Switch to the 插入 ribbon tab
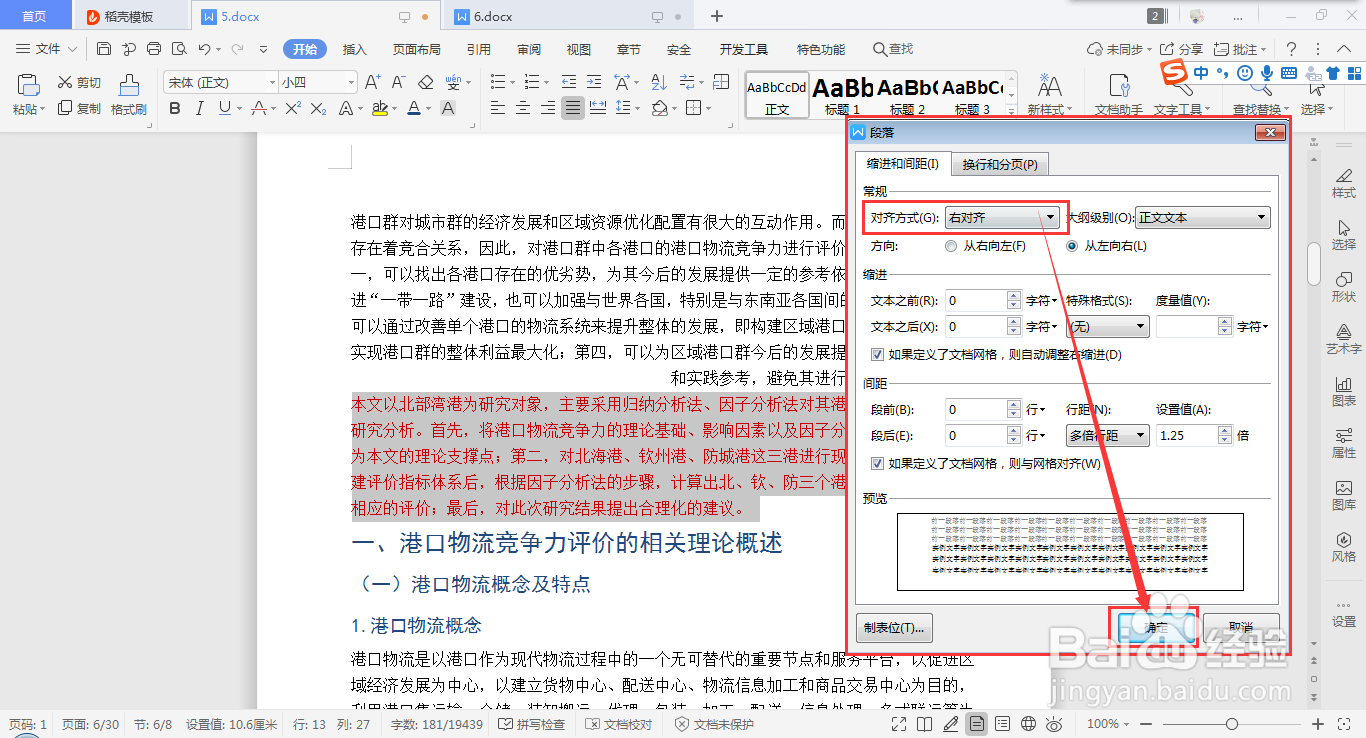1366x738 pixels. pos(354,48)
